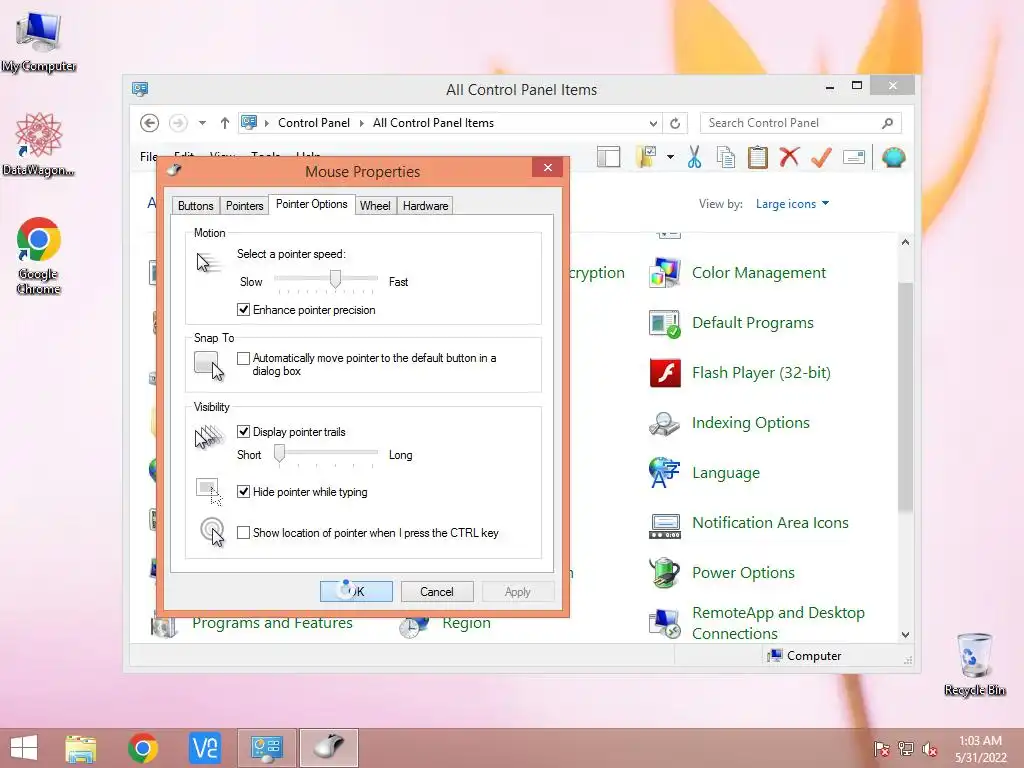Switch to the Wheel tab
Screen dimensions: 1024x768
click(375, 206)
